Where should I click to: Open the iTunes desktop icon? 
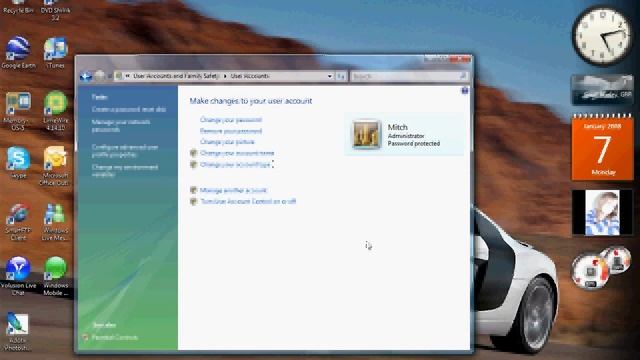click(x=55, y=52)
